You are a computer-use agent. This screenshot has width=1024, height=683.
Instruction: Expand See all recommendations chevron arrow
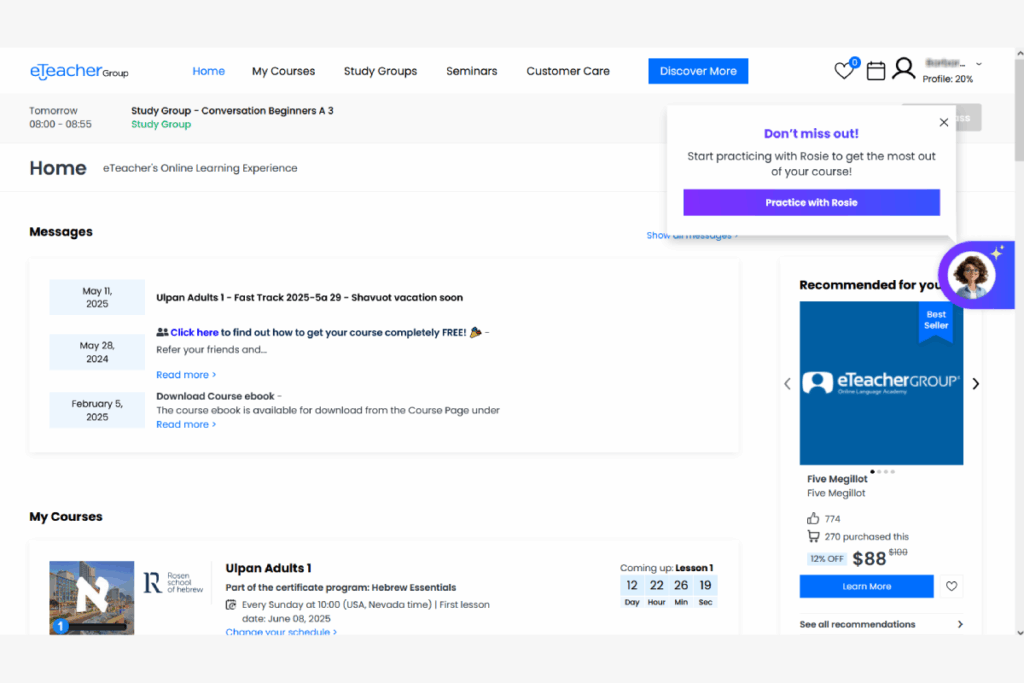click(x=960, y=624)
